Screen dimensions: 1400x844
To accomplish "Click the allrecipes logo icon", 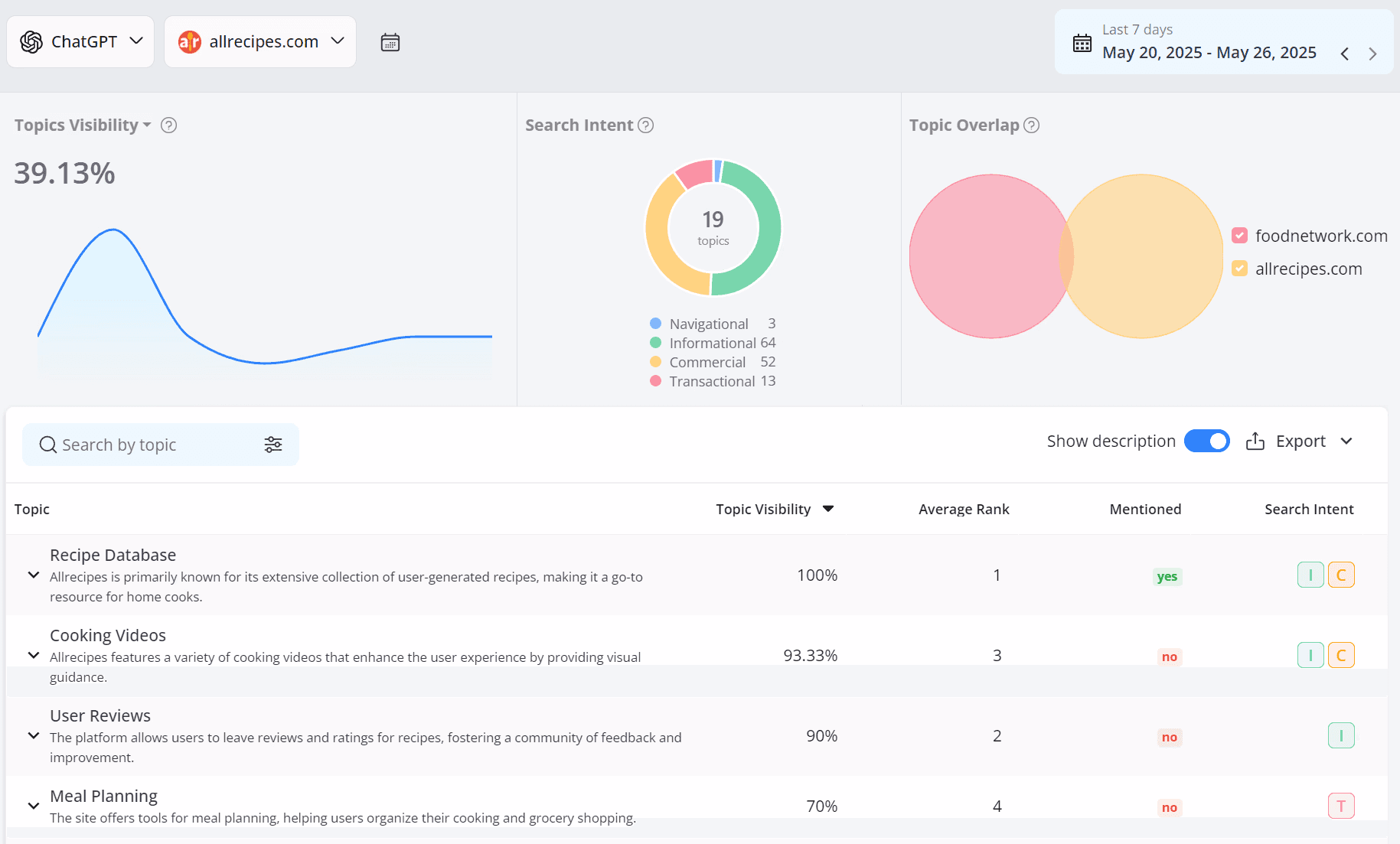I will pyautogui.click(x=189, y=41).
